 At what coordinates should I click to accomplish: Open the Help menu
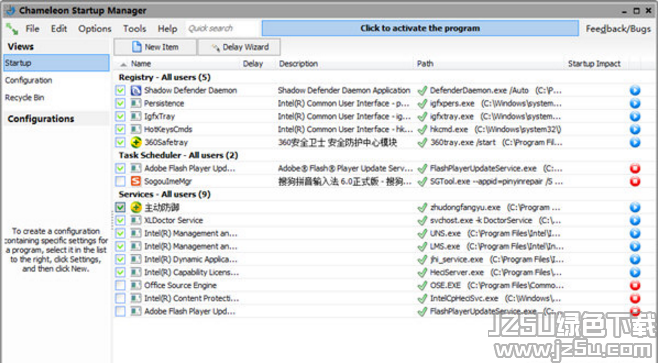tap(167, 29)
